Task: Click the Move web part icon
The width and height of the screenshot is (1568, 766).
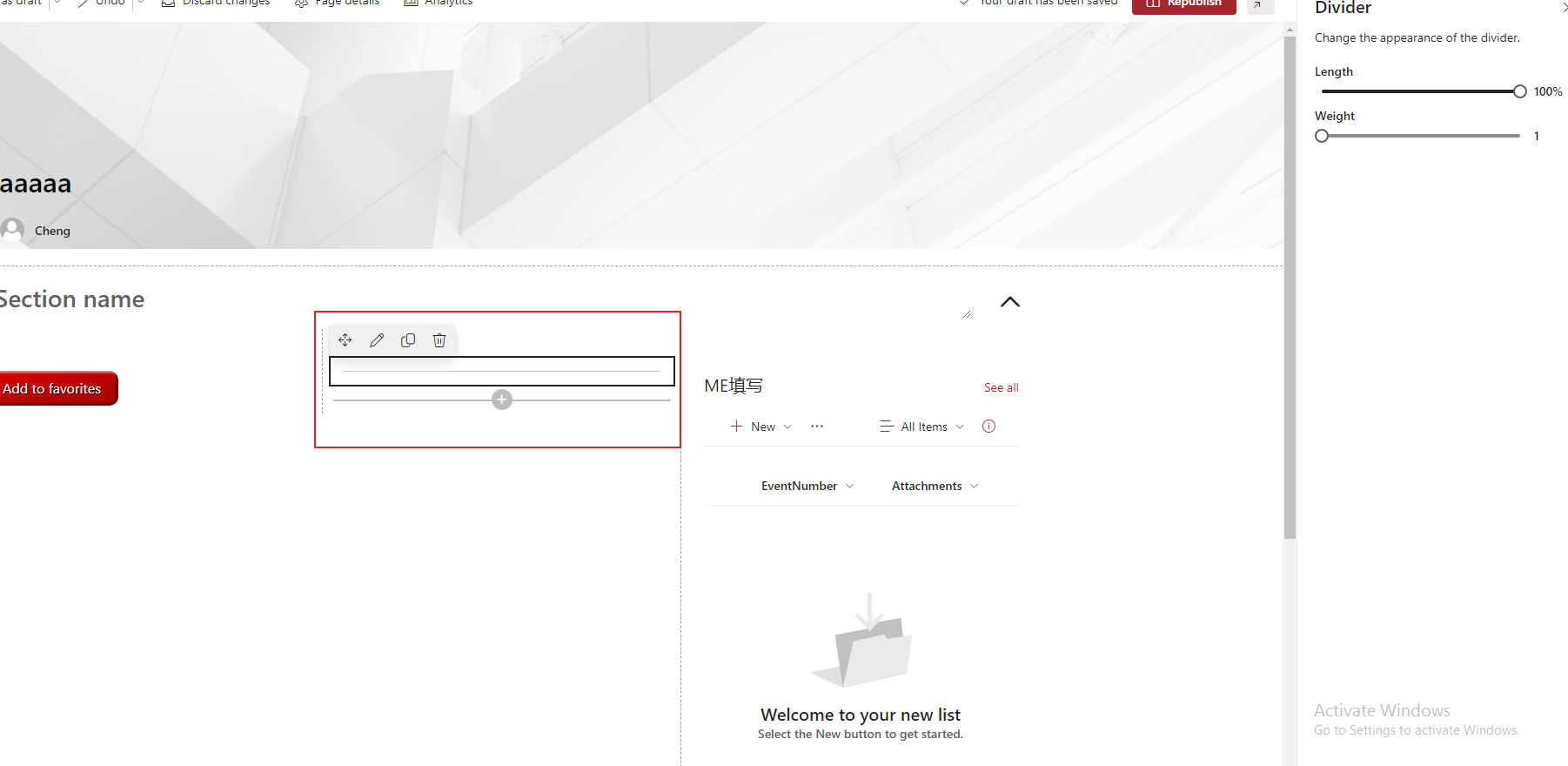Action: 345,340
